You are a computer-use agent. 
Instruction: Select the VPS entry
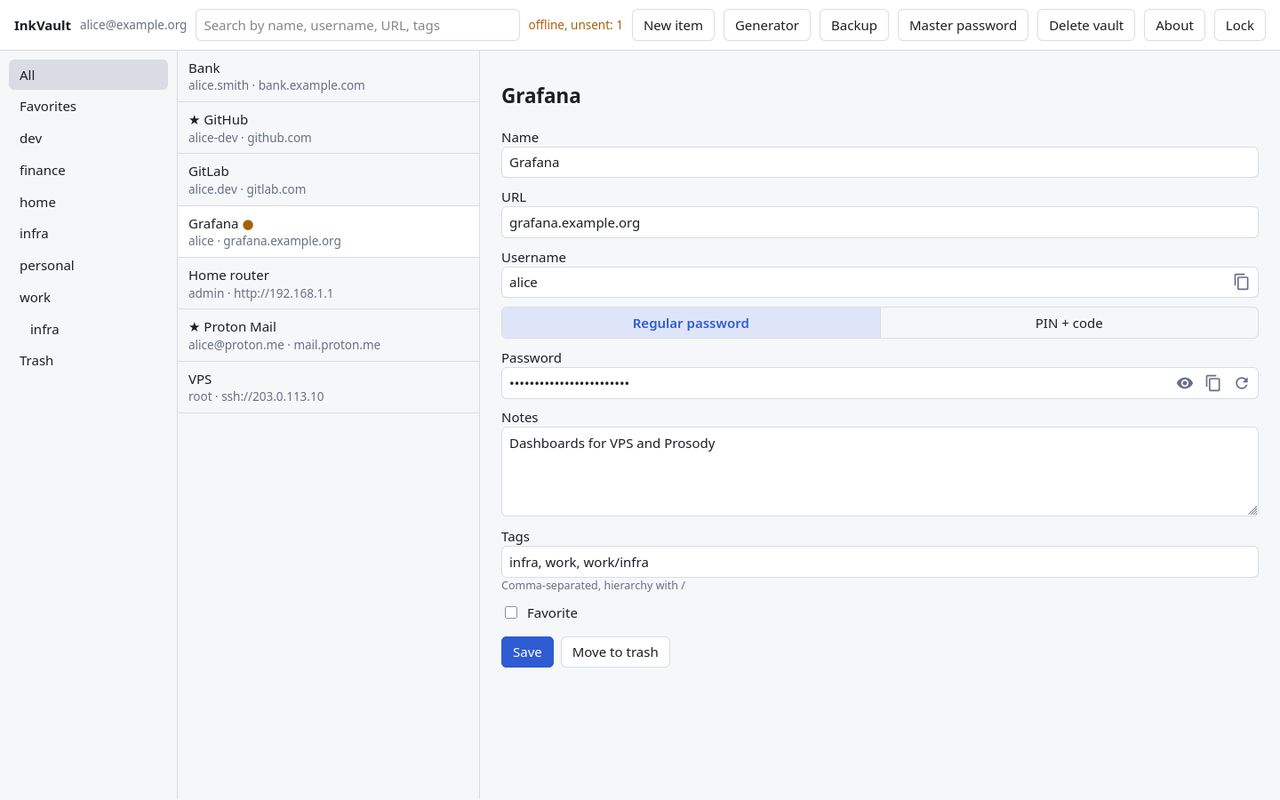(328, 387)
